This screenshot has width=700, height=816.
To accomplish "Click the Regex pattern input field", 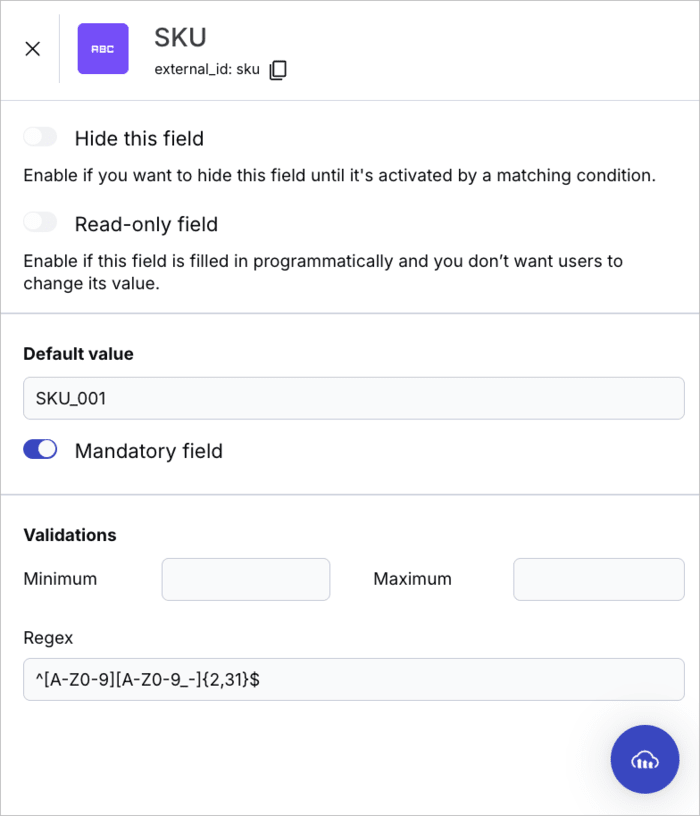I will (x=354, y=679).
